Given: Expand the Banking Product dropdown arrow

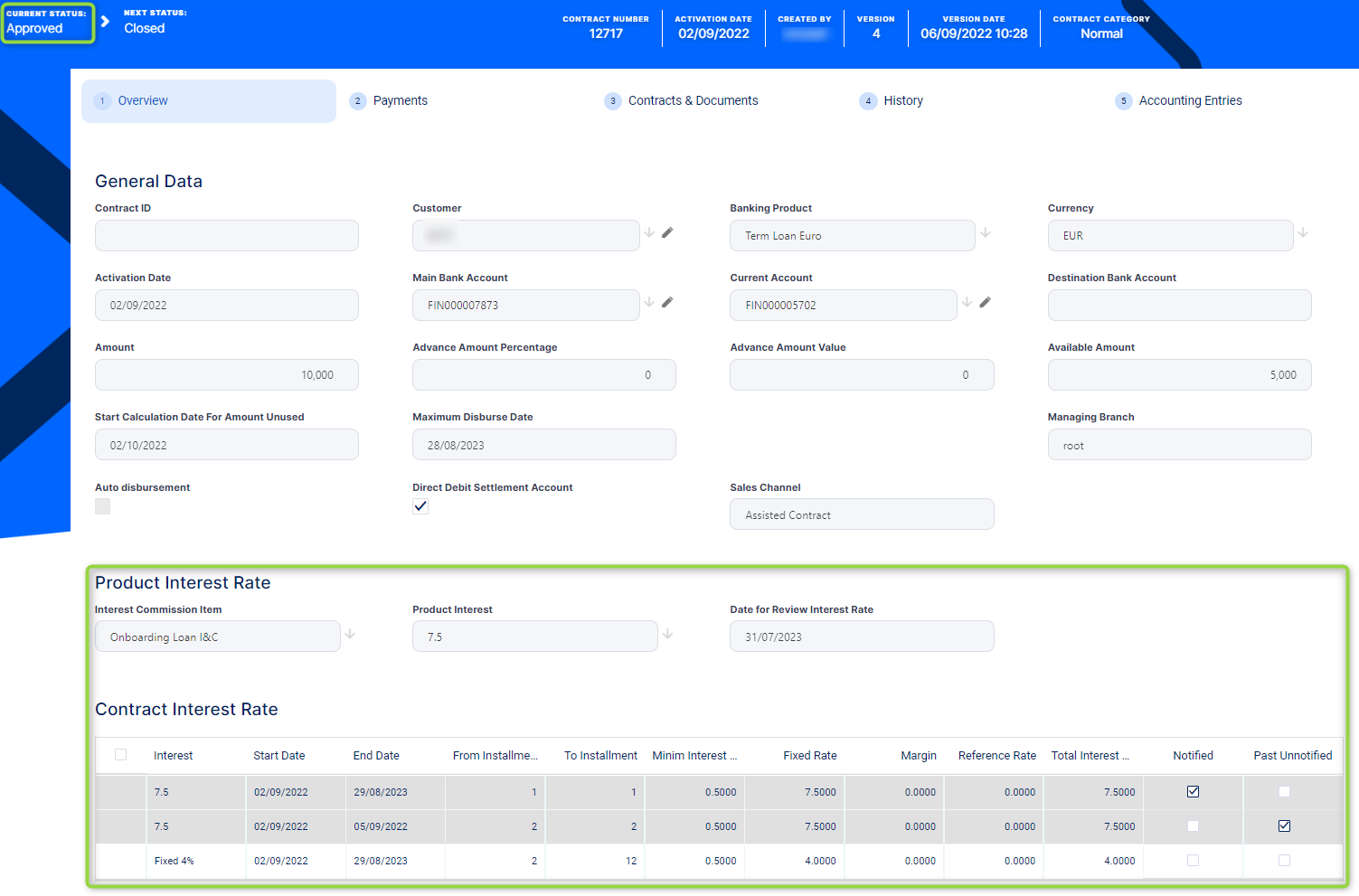Looking at the screenshot, I should [986, 233].
